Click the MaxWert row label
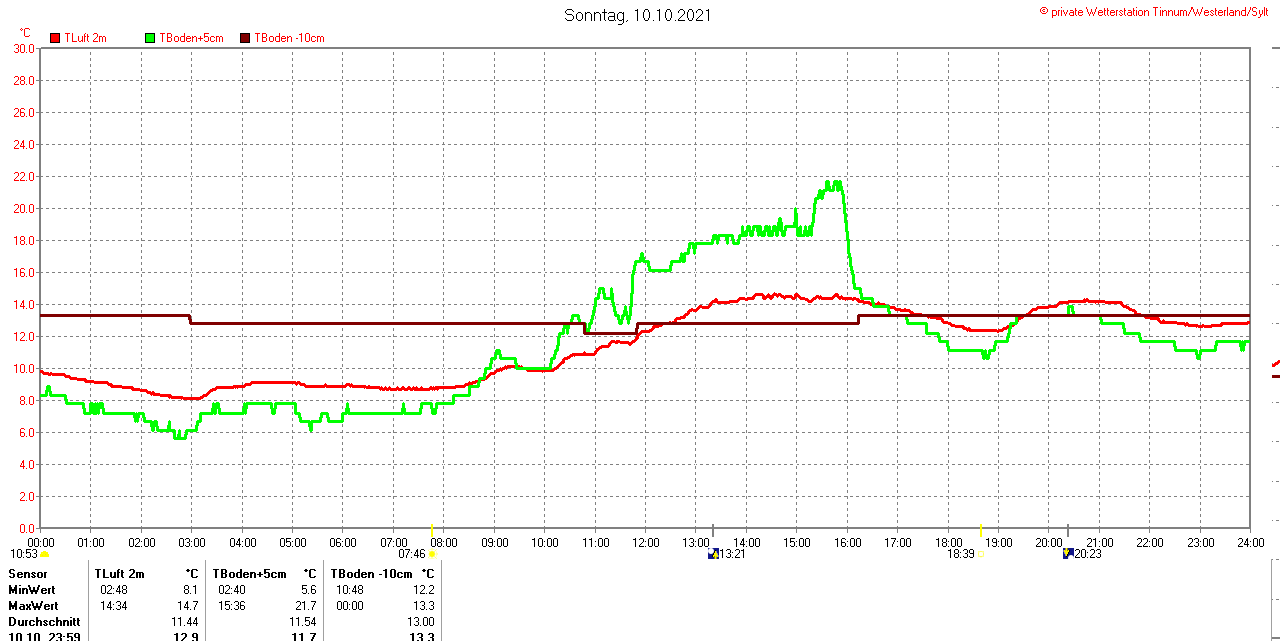Screen dimensions: 1280x641 coord(33,606)
